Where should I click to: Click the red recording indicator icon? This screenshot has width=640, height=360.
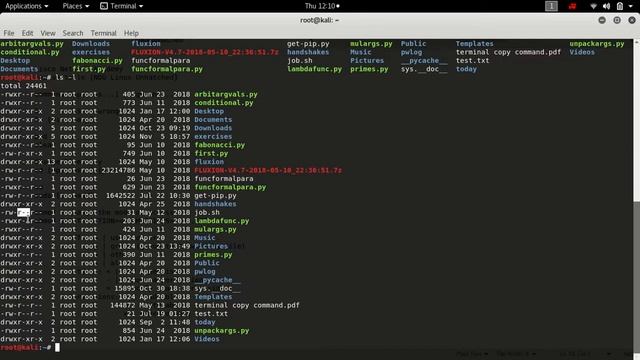572,6
